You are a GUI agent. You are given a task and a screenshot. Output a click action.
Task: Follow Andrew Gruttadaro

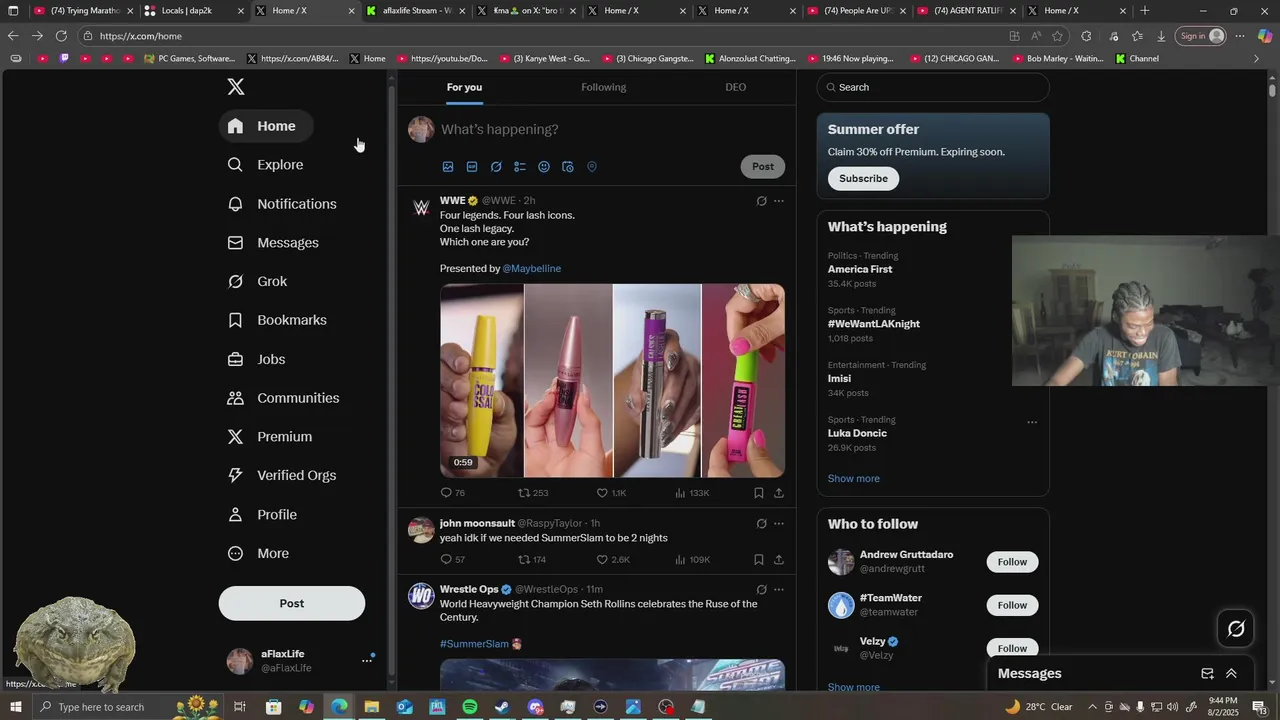(x=1012, y=562)
